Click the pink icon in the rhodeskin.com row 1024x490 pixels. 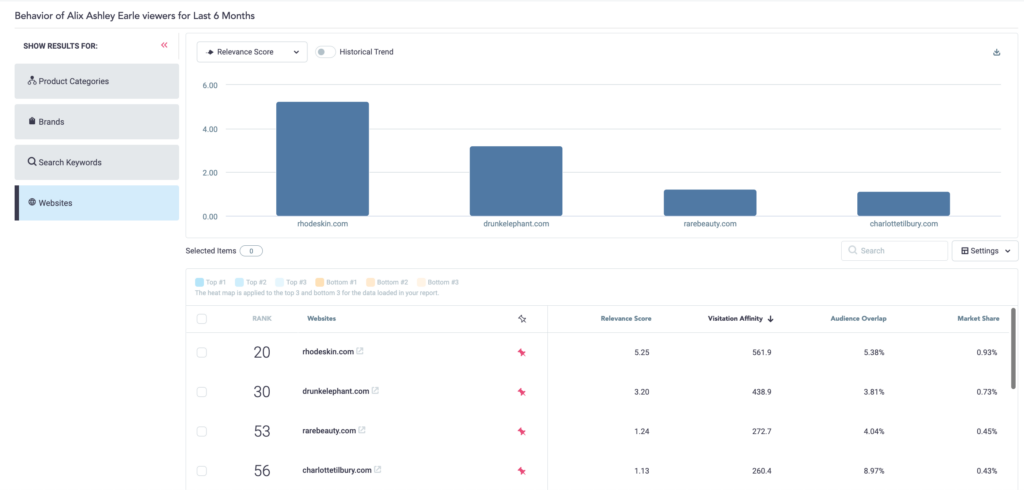pyautogui.click(x=521, y=352)
